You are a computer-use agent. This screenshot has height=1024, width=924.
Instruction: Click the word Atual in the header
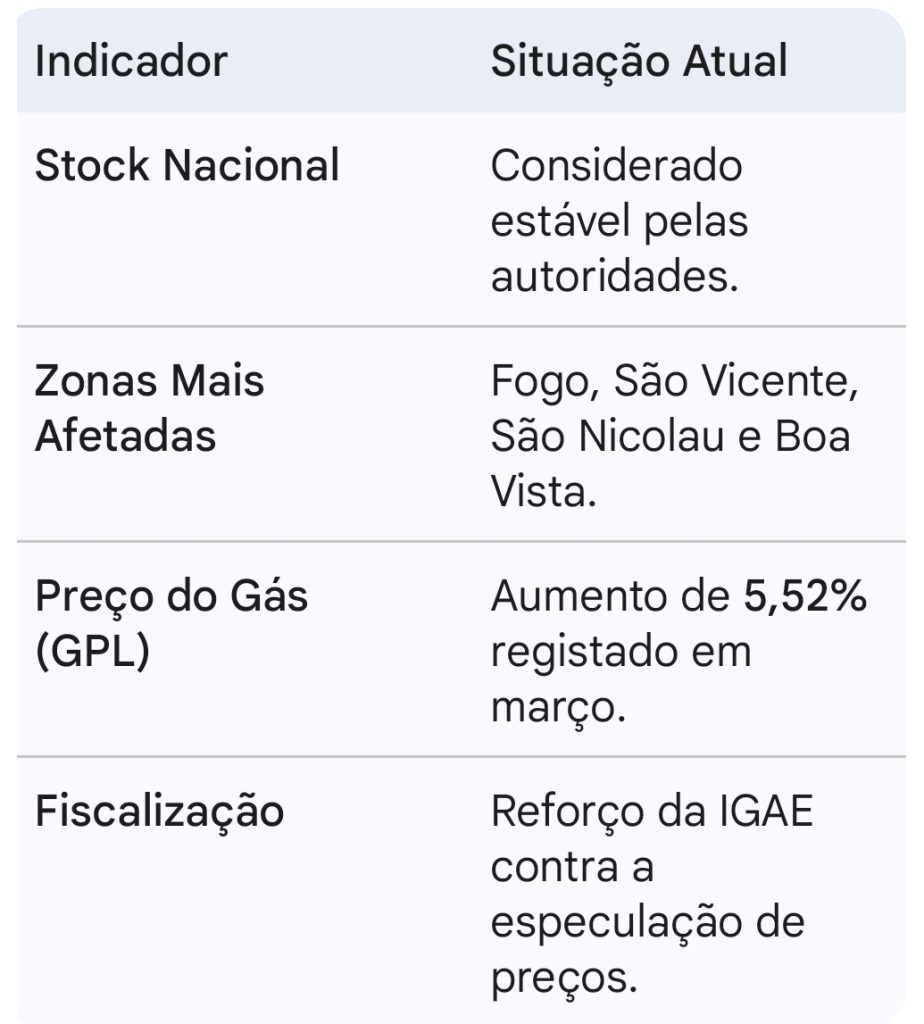pos(735,61)
